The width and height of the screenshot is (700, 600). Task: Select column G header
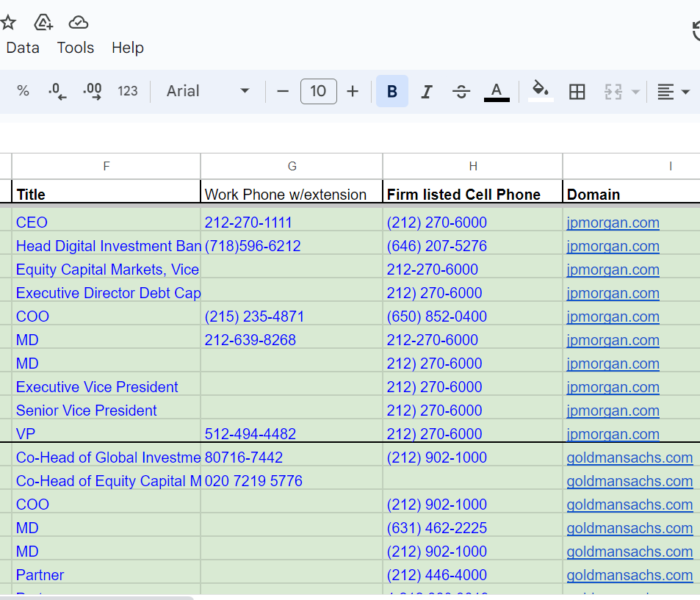(x=292, y=167)
